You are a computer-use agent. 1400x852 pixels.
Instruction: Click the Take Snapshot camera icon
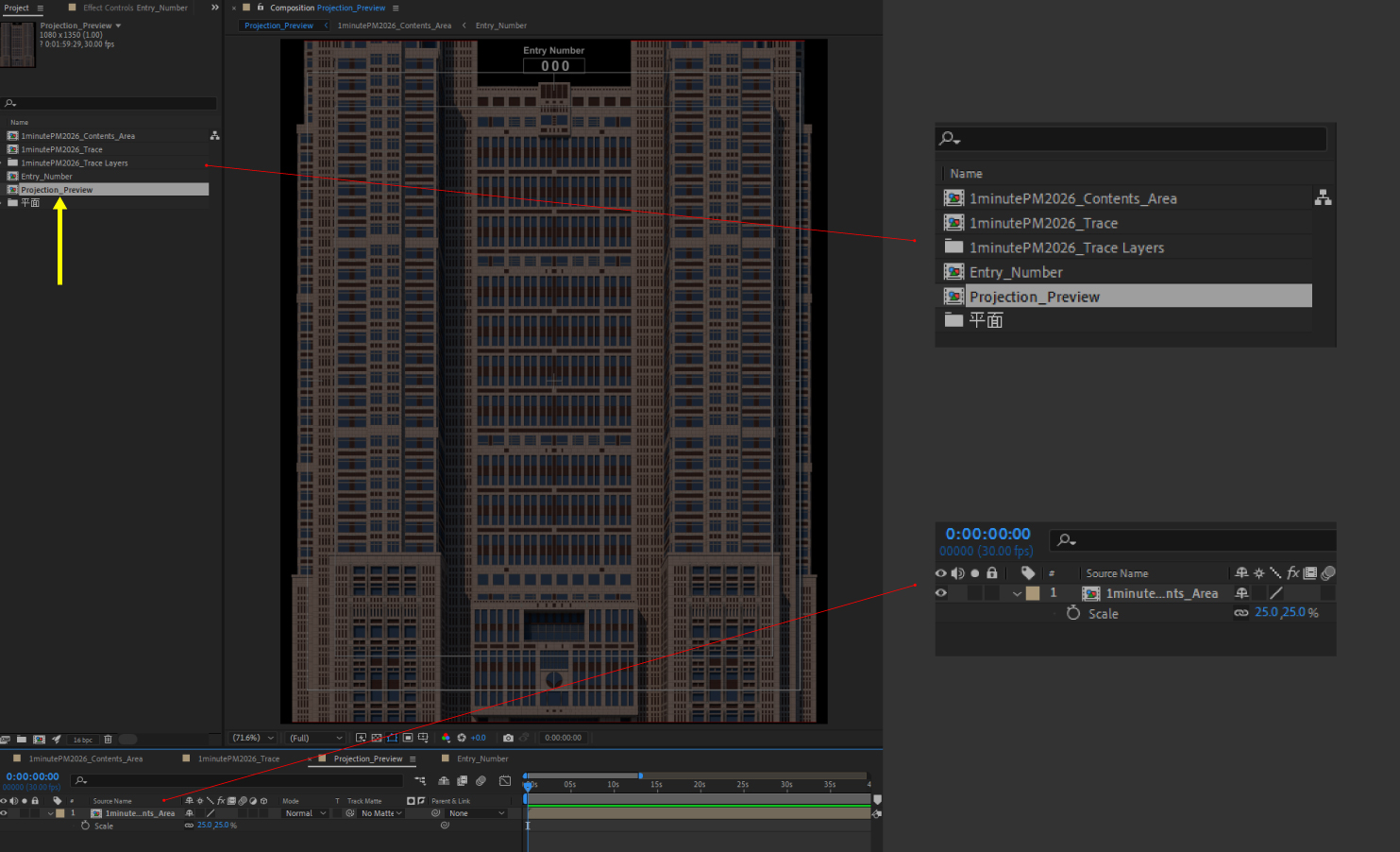click(508, 738)
